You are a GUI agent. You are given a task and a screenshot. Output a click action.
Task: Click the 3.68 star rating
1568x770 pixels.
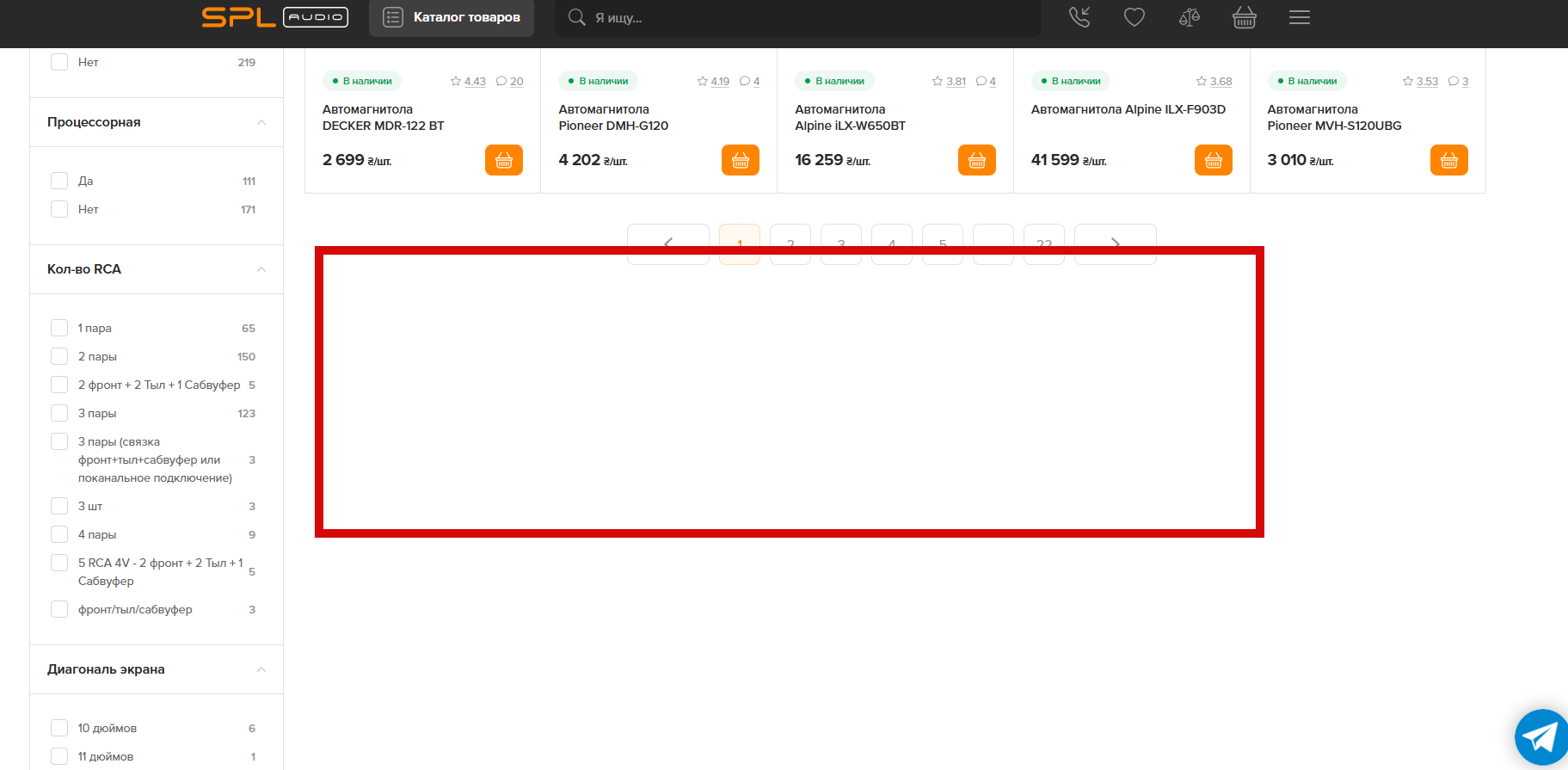click(x=1214, y=82)
